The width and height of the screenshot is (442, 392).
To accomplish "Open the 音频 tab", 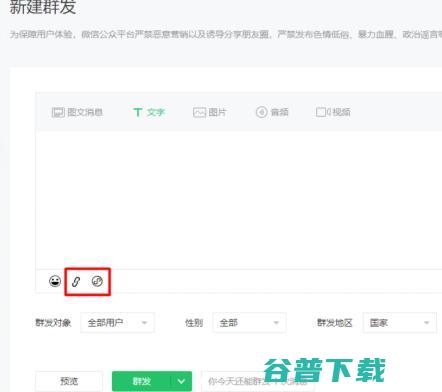I will point(272,112).
